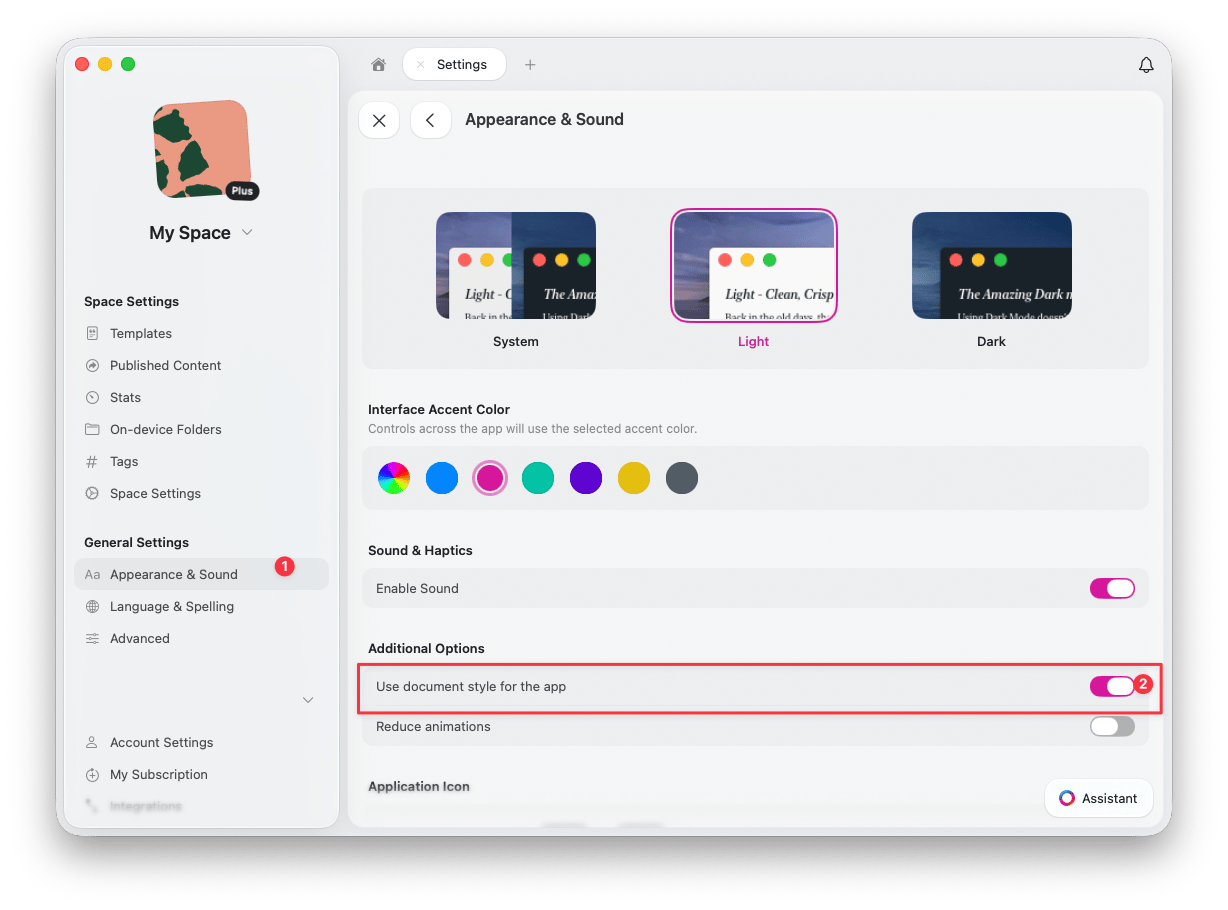The height and width of the screenshot is (910, 1228).
Task: Expand the sidebar chevron above Account Settings
Action: click(x=308, y=700)
